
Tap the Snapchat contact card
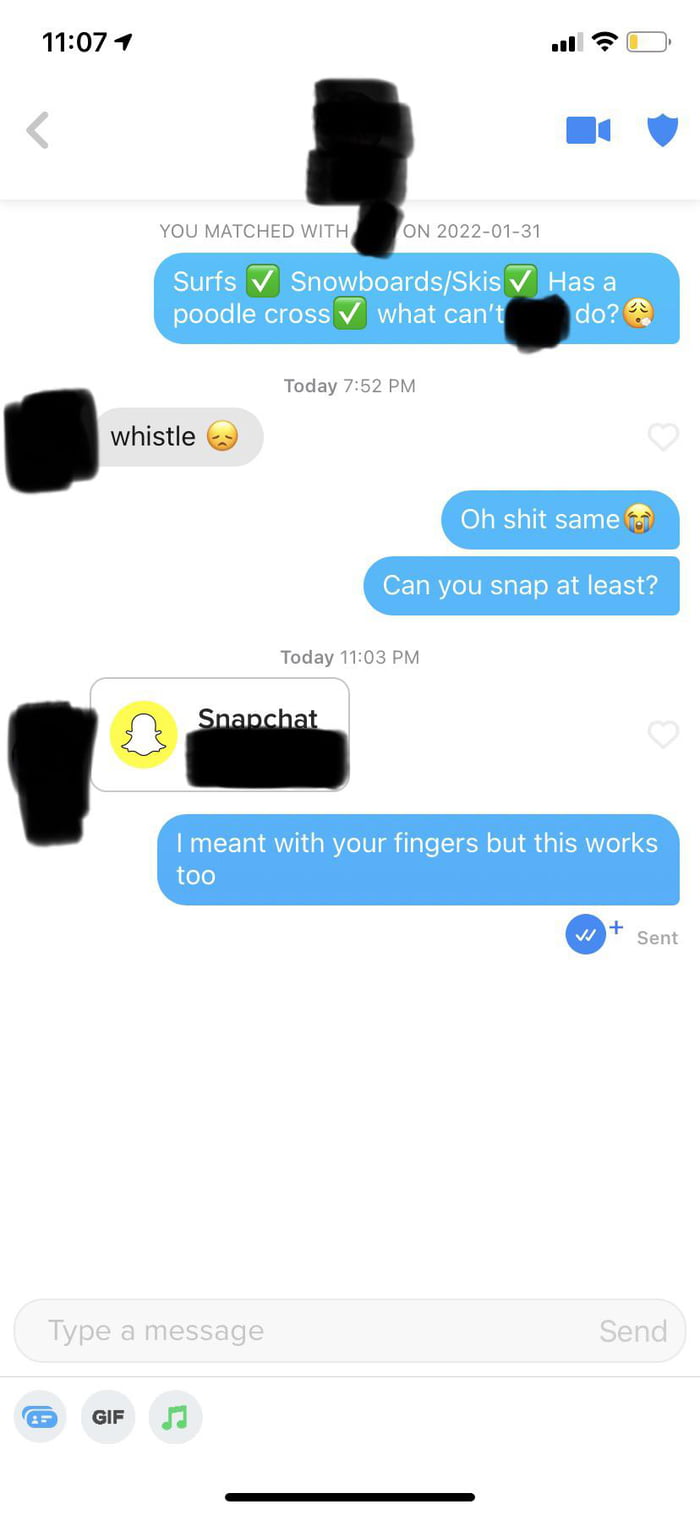(220, 735)
